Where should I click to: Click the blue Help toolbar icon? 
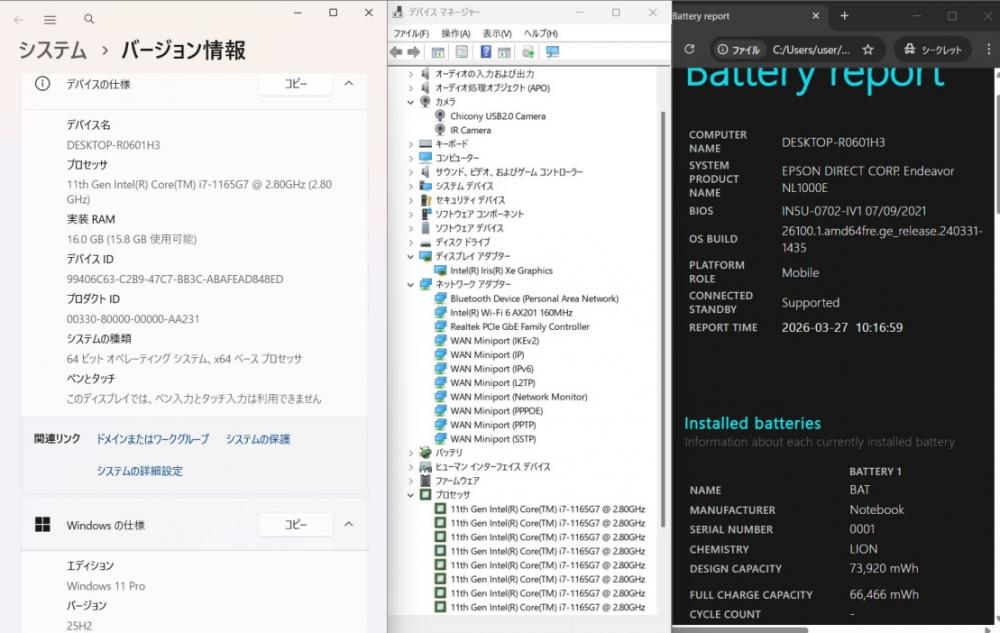(x=485, y=52)
